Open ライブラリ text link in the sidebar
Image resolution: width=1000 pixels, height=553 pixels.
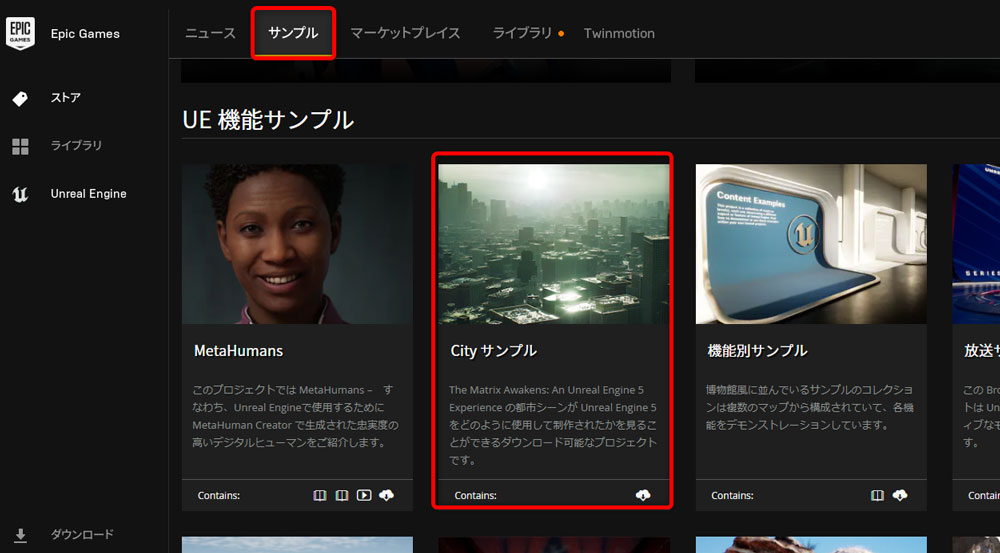tap(77, 146)
